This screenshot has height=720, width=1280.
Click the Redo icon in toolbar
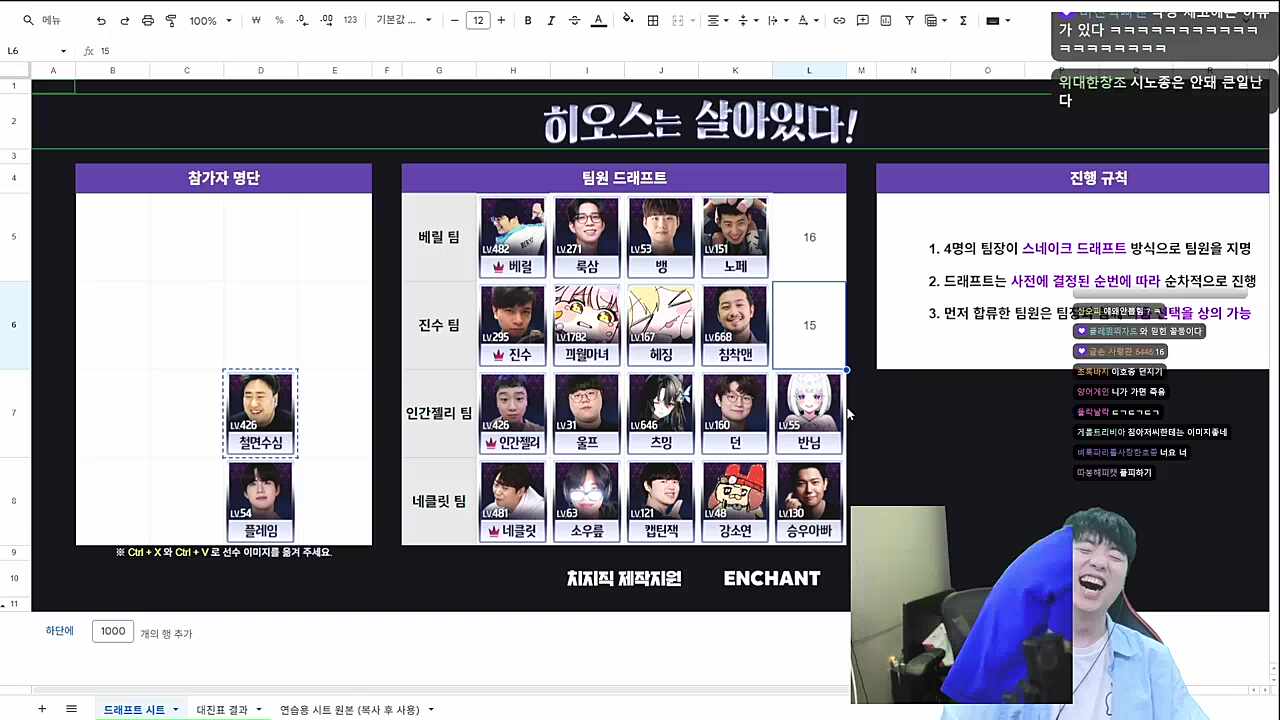point(124,20)
